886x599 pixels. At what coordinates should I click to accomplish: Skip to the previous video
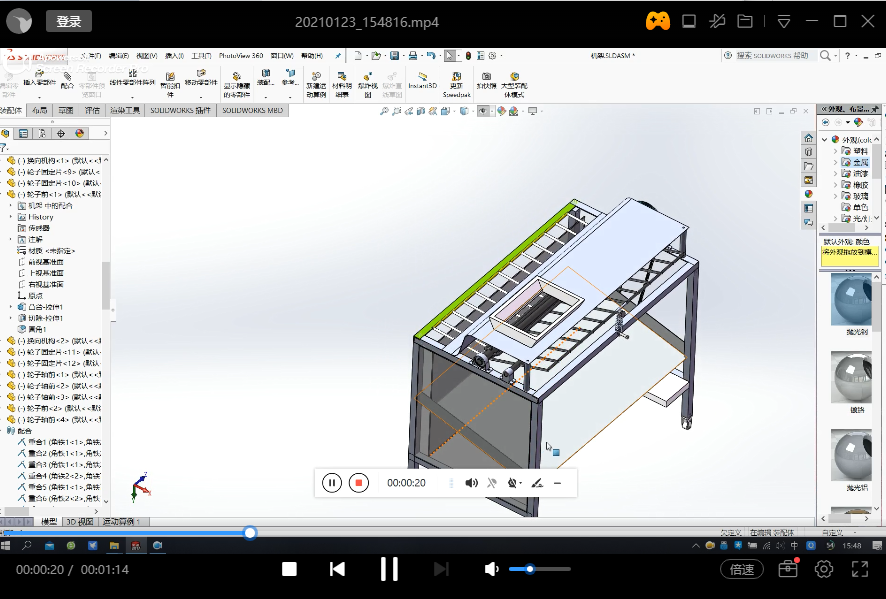(x=337, y=569)
